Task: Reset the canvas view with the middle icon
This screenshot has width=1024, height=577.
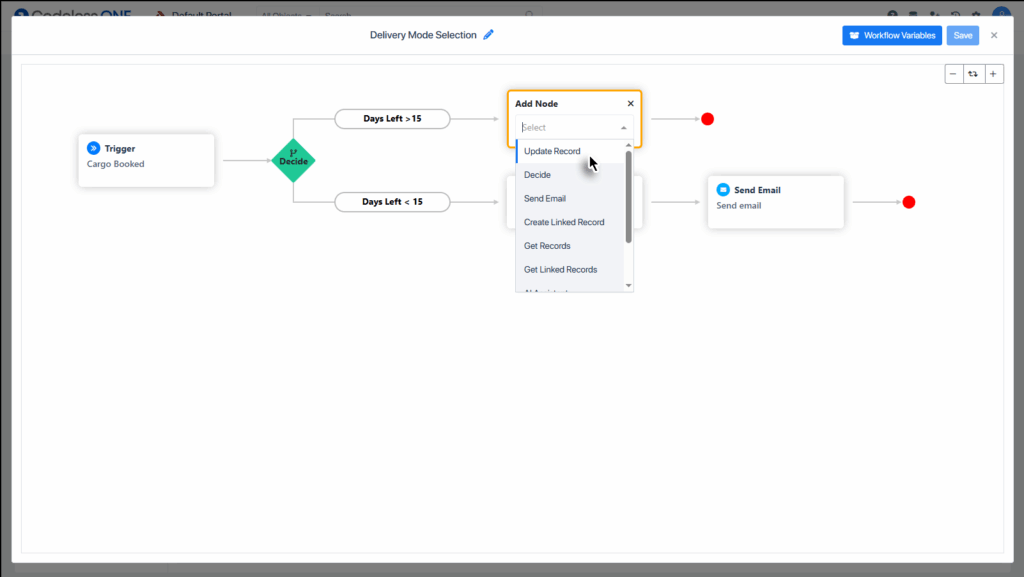Action: pyautogui.click(x=973, y=74)
